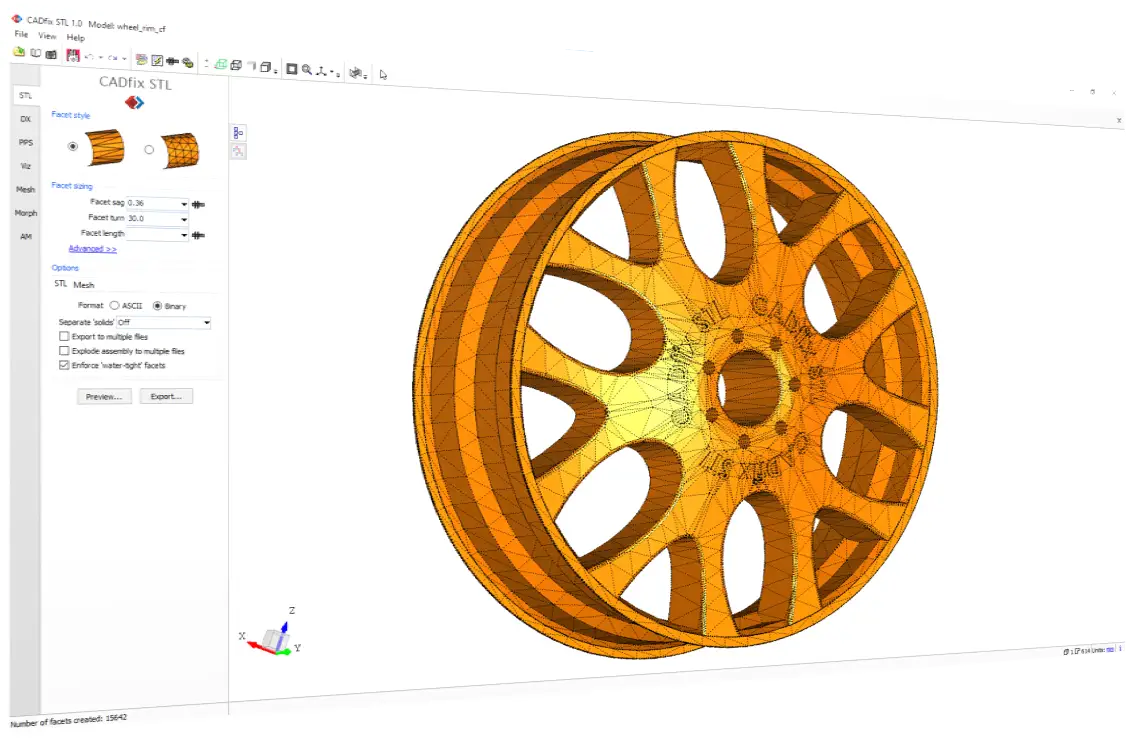Viewport: 1142px width, 744px height.
Task: Click the grey corner bracket icon
Action: coord(251,66)
